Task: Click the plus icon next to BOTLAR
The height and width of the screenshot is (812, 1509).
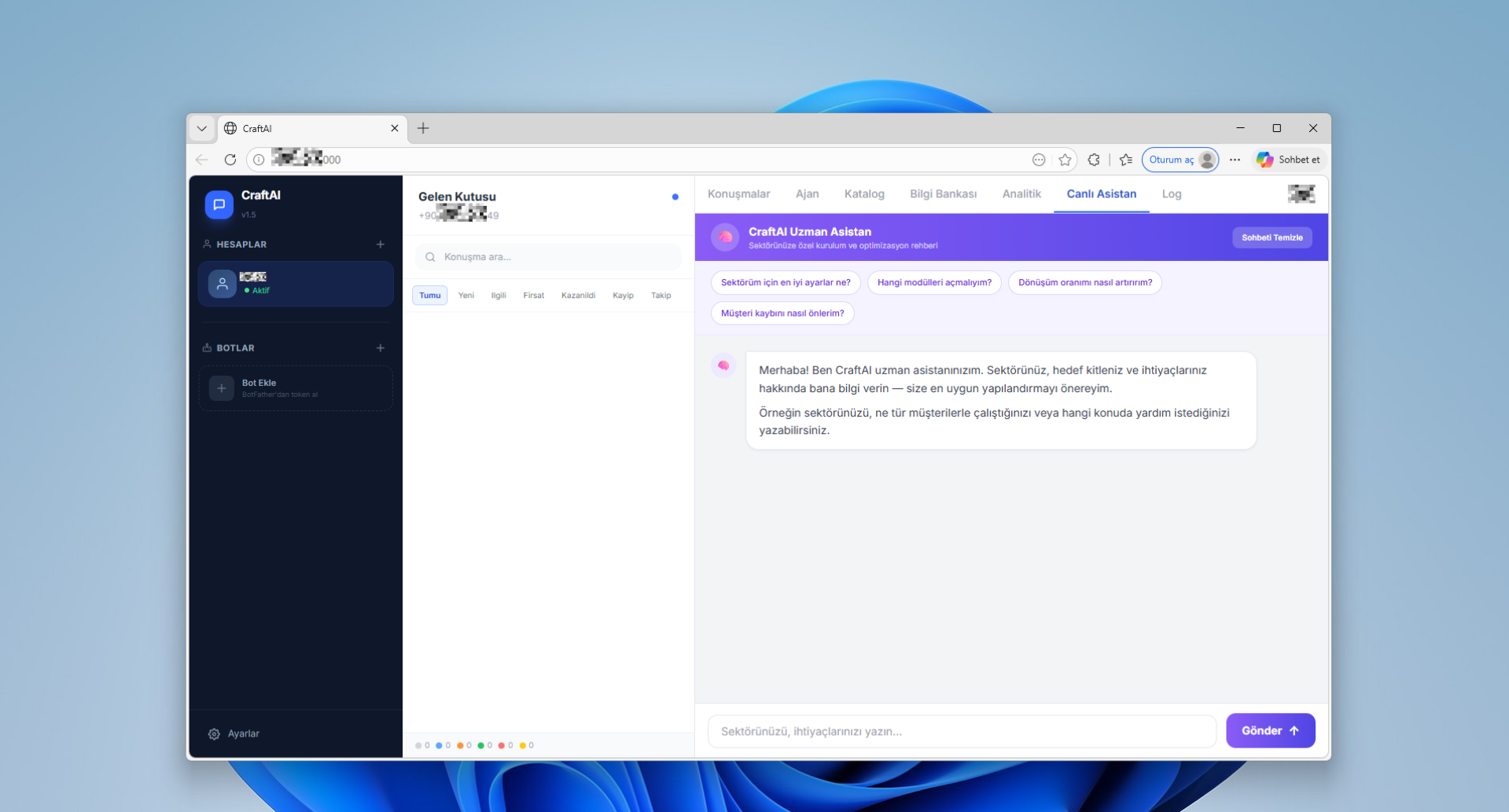Action: click(x=381, y=347)
